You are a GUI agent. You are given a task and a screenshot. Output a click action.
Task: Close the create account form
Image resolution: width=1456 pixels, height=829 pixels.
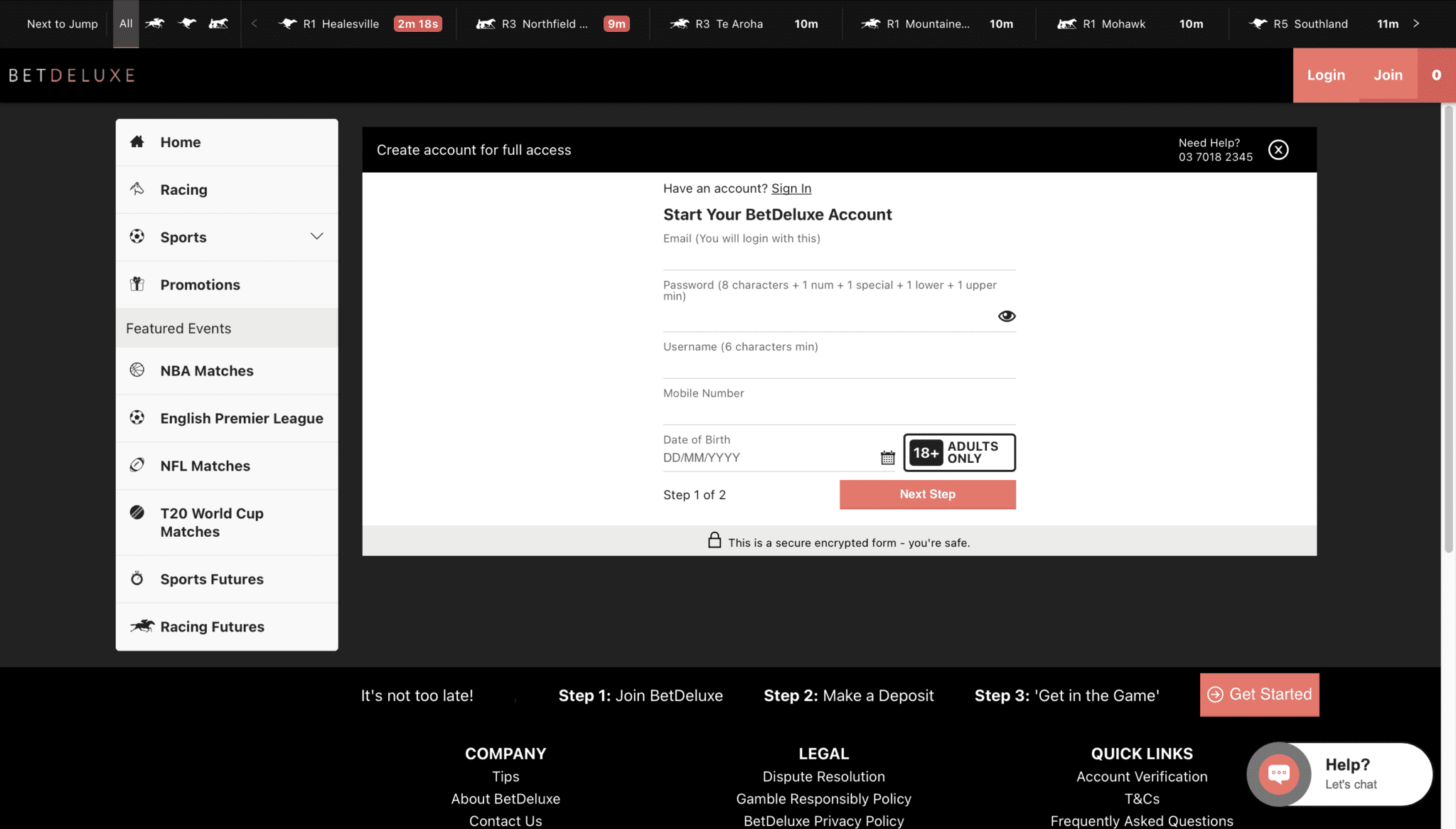pyautogui.click(x=1278, y=150)
